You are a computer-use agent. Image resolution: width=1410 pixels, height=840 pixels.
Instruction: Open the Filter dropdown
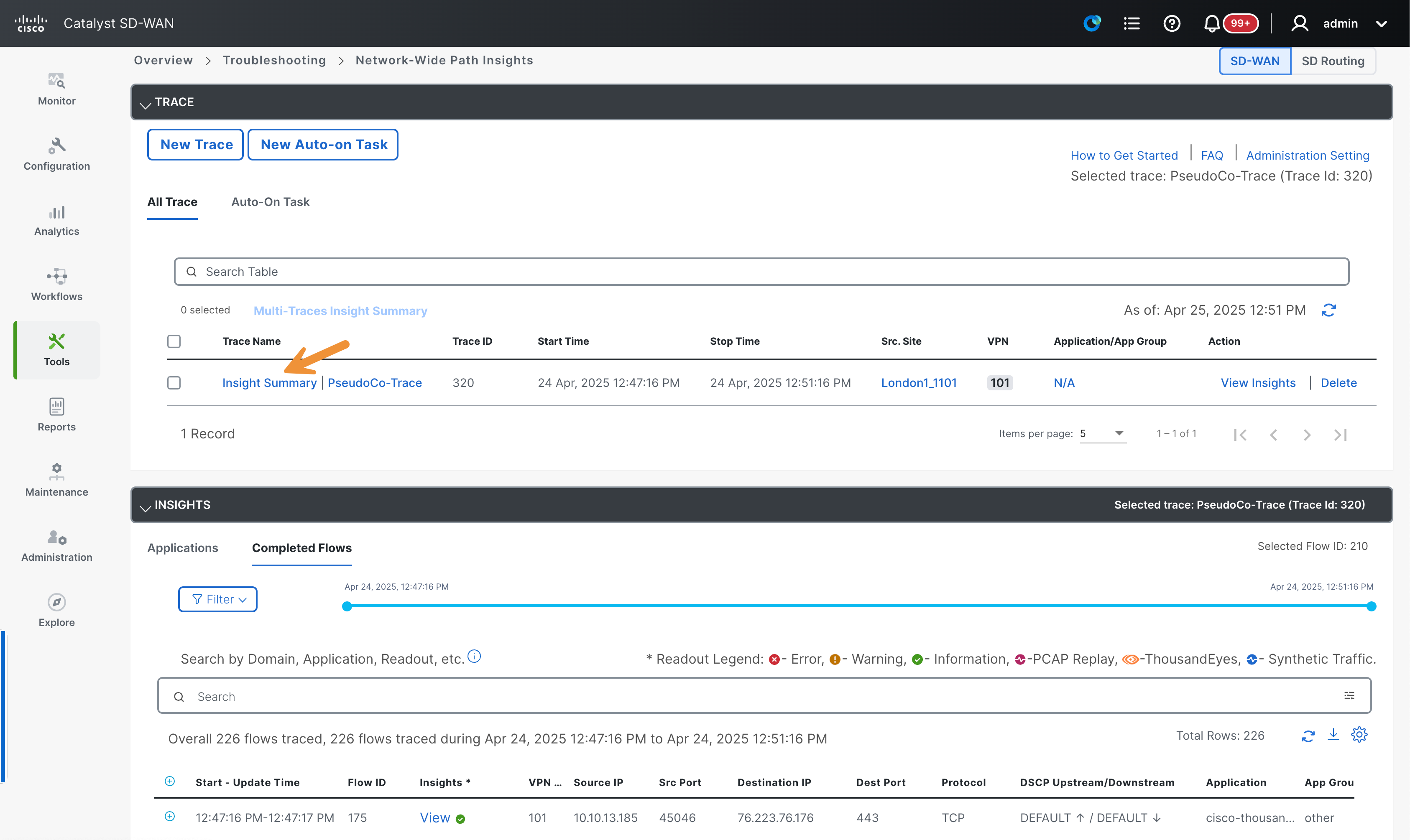pyautogui.click(x=218, y=599)
